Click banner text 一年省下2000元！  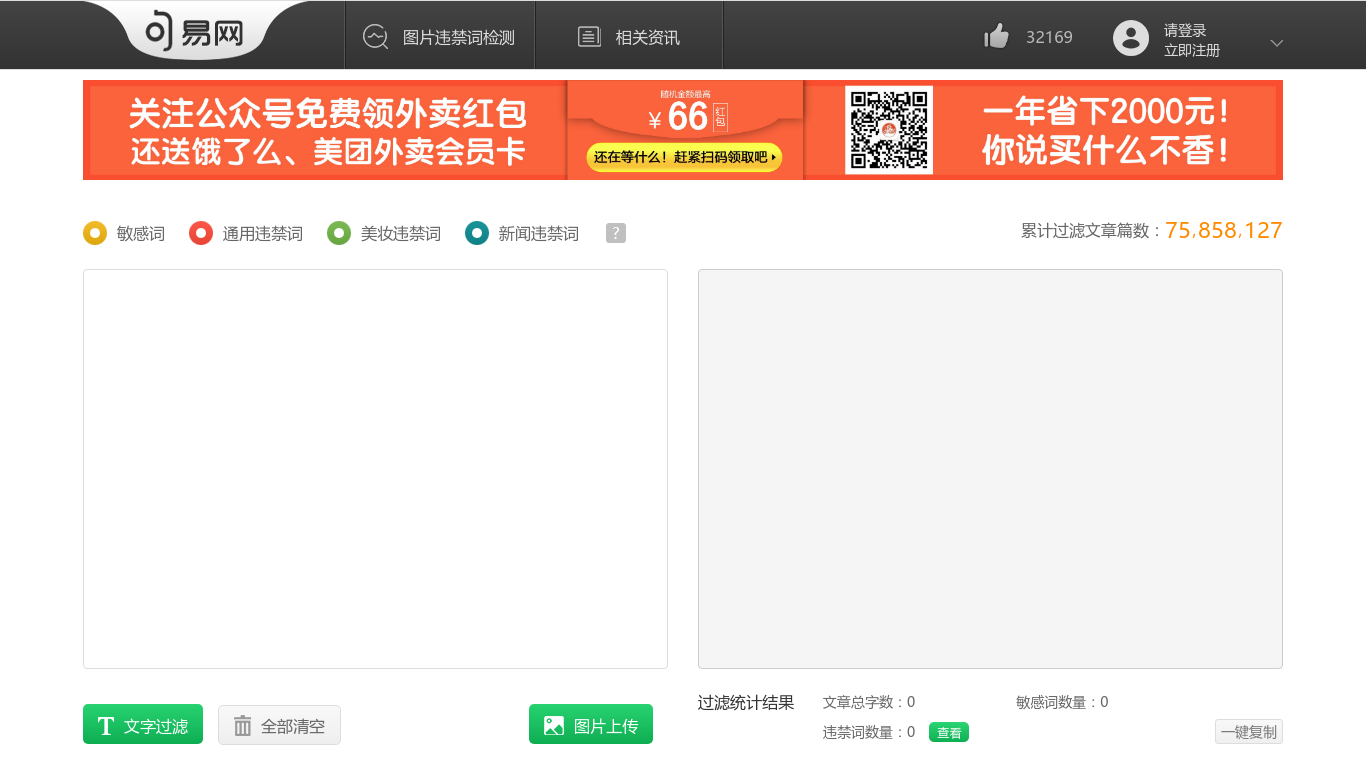click(x=1106, y=111)
